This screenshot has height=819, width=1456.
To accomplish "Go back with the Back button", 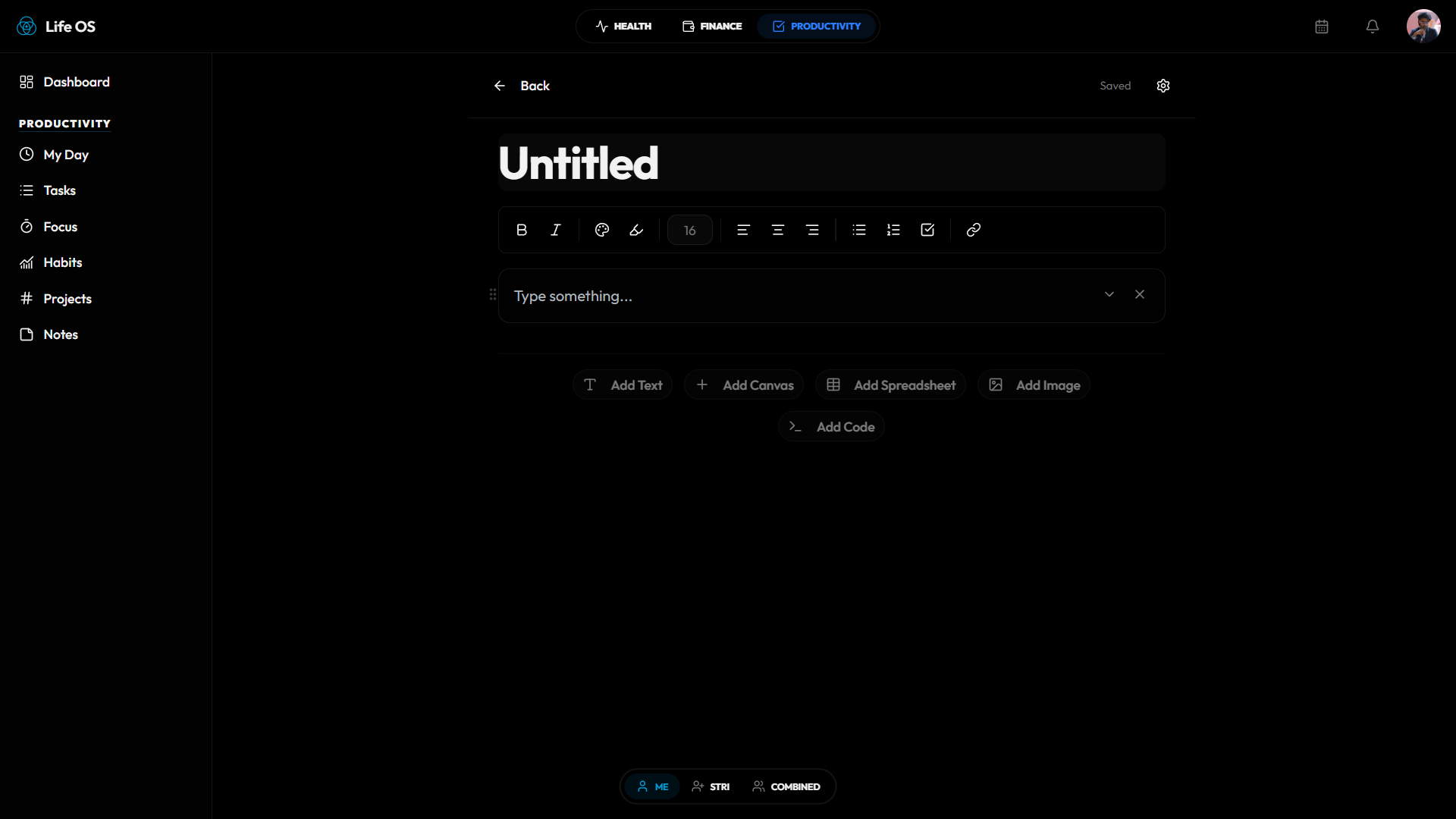I will click(x=522, y=86).
